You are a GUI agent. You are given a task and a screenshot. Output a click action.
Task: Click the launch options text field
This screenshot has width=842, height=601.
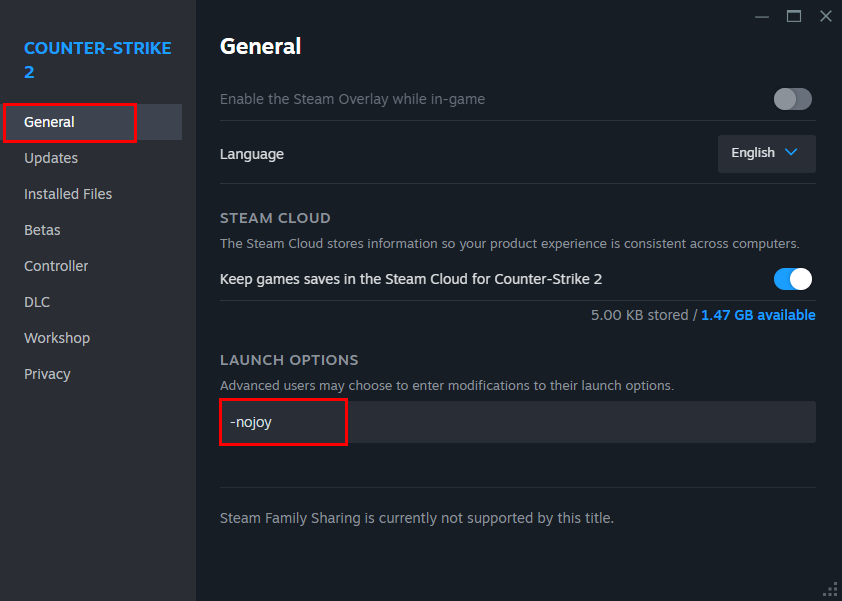point(517,422)
